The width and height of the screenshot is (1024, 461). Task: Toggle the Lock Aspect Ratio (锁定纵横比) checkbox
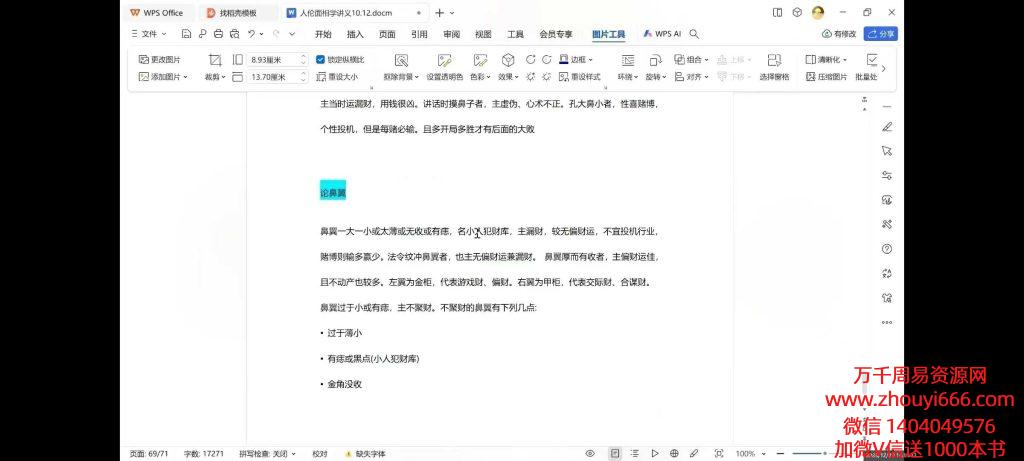(x=320, y=59)
